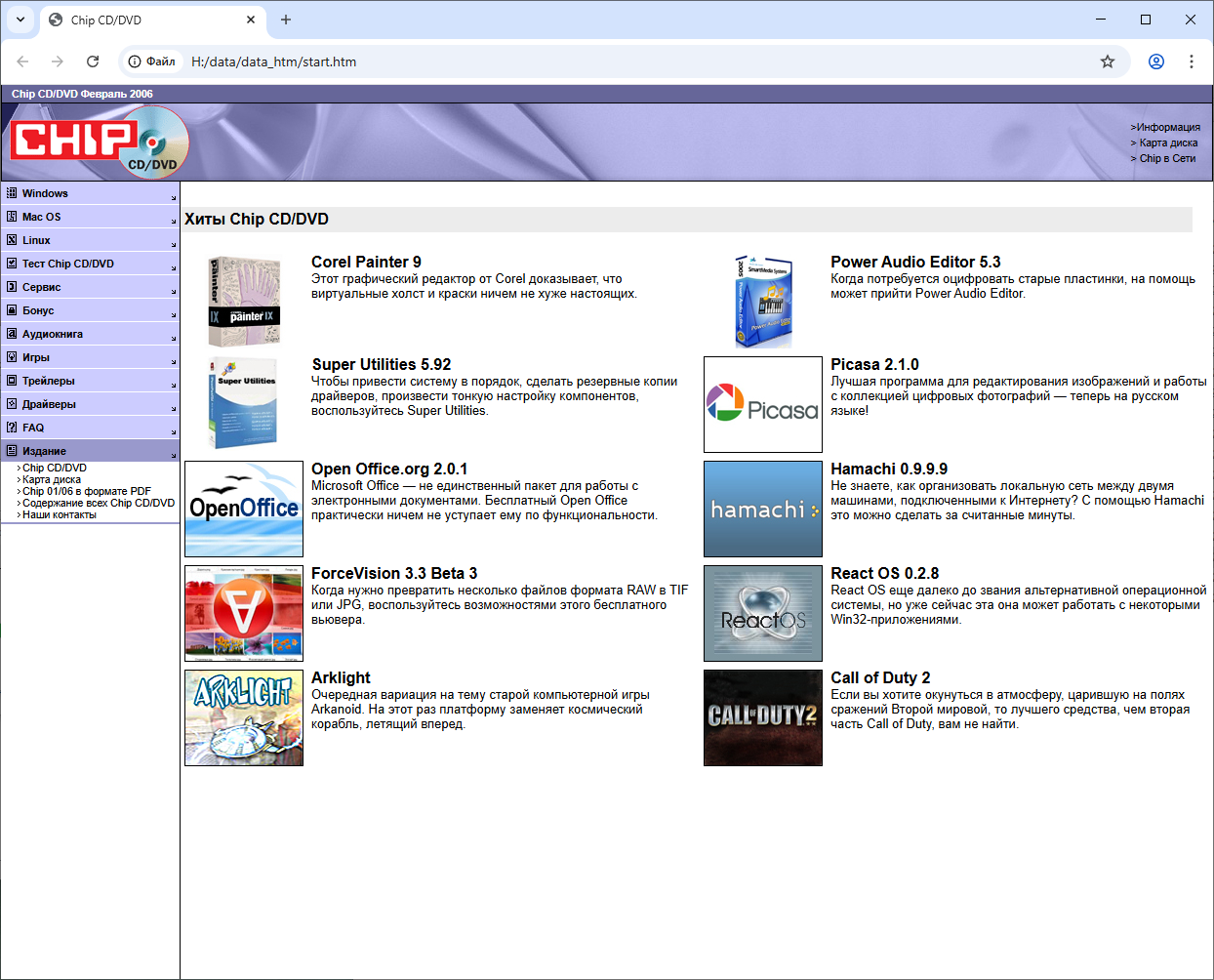1214x980 pixels.
Task: Open Содержание всех Chip CD/DVD
Action: point(99,503)
